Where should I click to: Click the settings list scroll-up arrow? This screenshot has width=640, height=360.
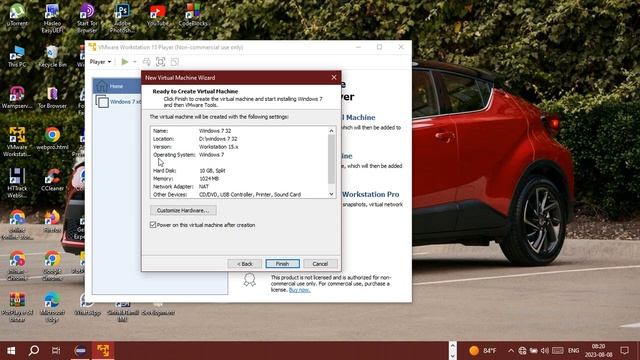click(331, 131)
